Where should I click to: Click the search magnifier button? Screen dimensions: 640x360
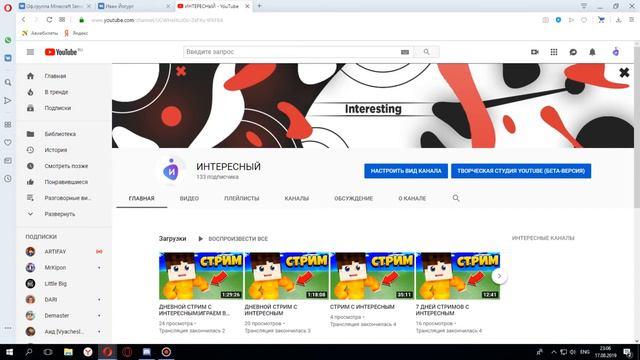coord(427,52)
